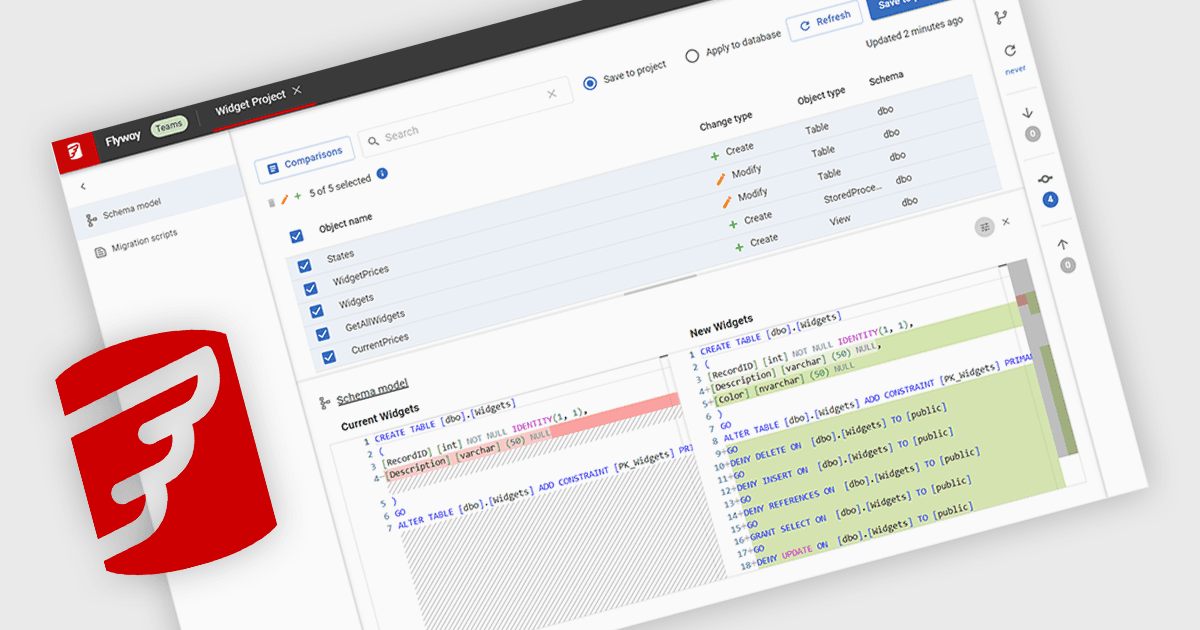Click the blue info icon beside "5 of 5 selected"
Screen dimensions: 1200x630
click(x=382, y=173)
